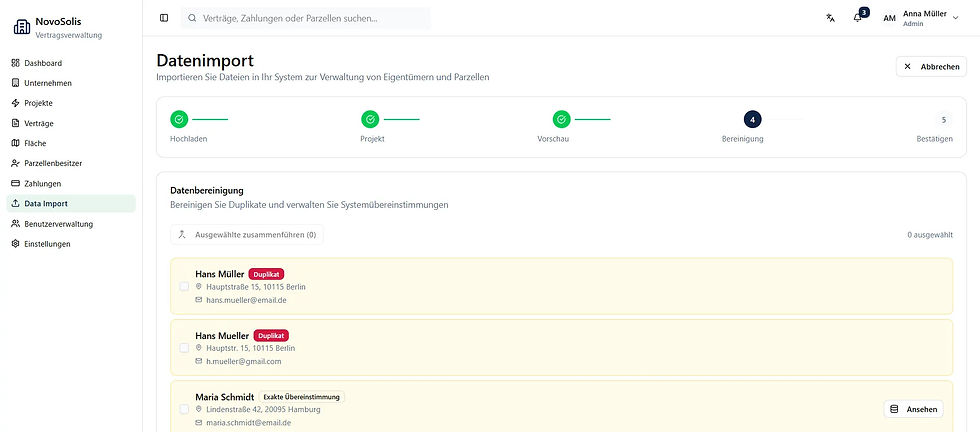Image resolution: width=980 pixels, height=432 pixels.
Task: Click the Data Import upload icon
Action: coord(16,204)
